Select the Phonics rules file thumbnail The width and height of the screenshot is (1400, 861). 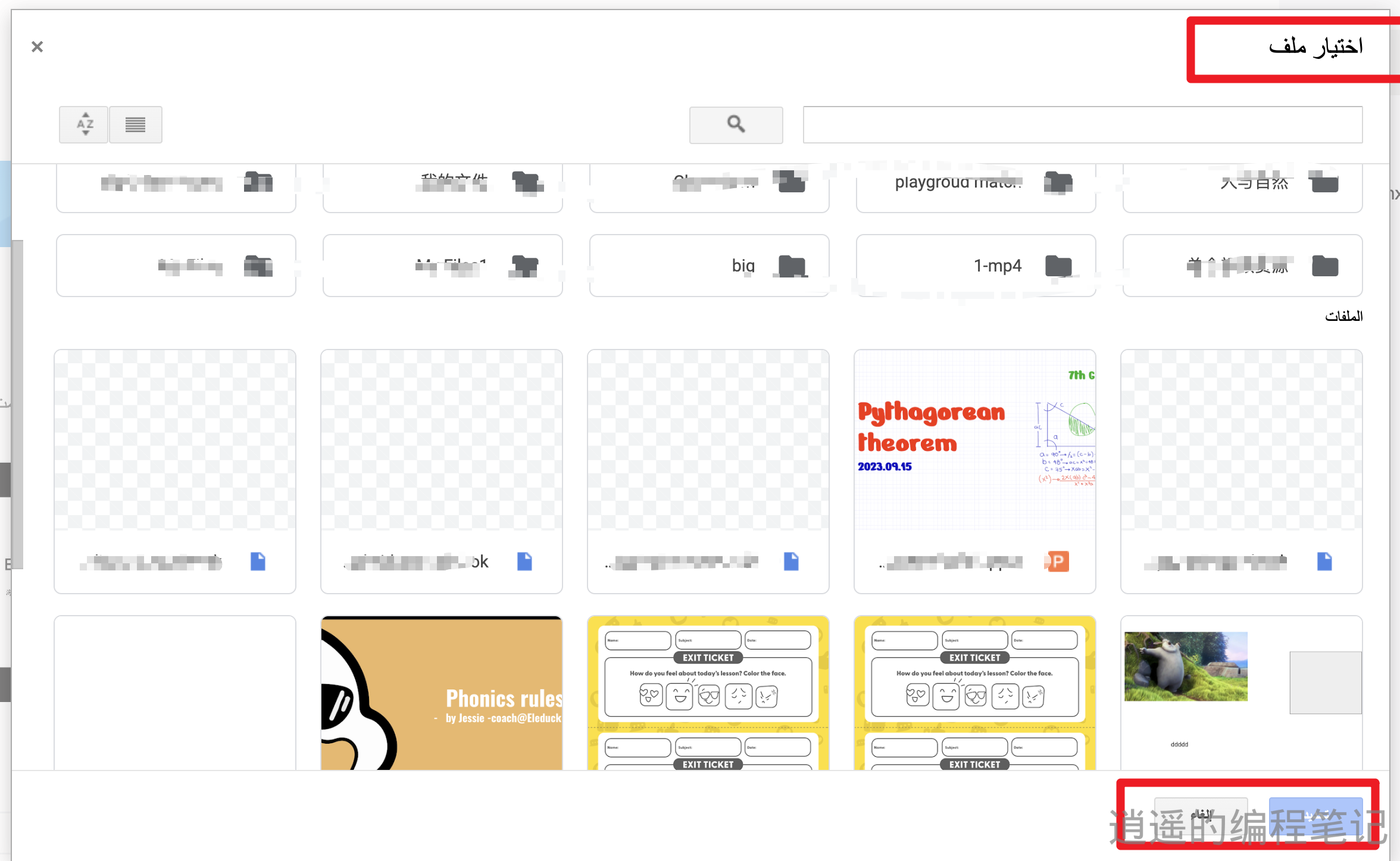click(x=442, y=694)
